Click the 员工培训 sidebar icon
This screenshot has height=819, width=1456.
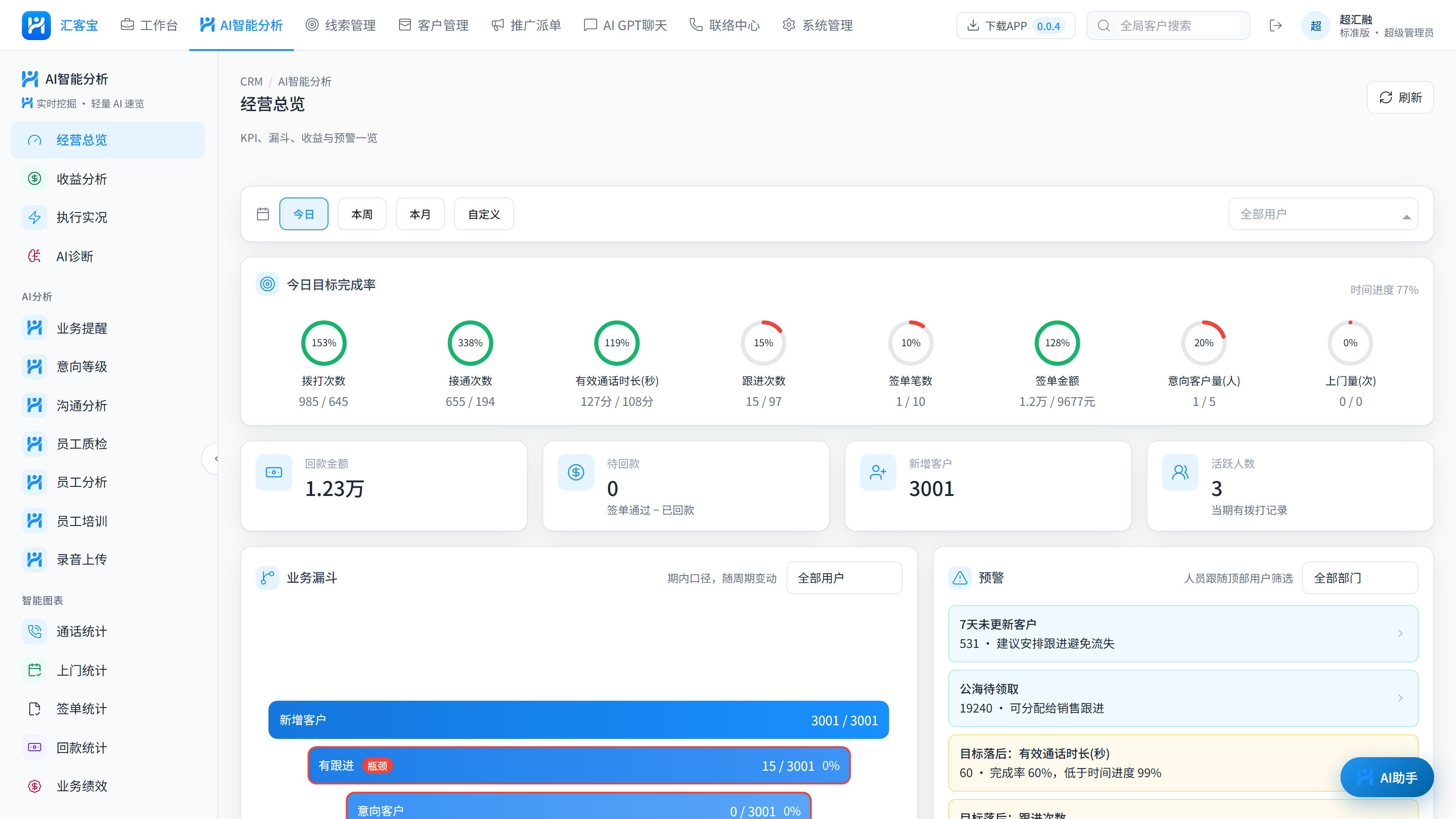tap(35, 521)
